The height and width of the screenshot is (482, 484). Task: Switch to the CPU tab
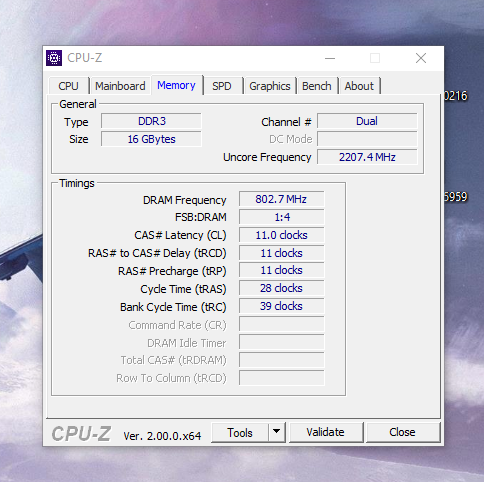69,86
